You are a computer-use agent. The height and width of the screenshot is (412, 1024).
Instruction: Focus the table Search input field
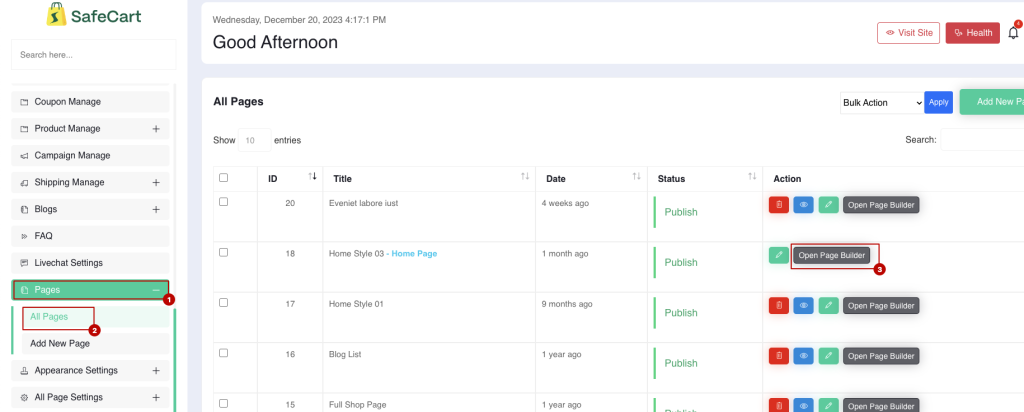[x=982, y=140]
